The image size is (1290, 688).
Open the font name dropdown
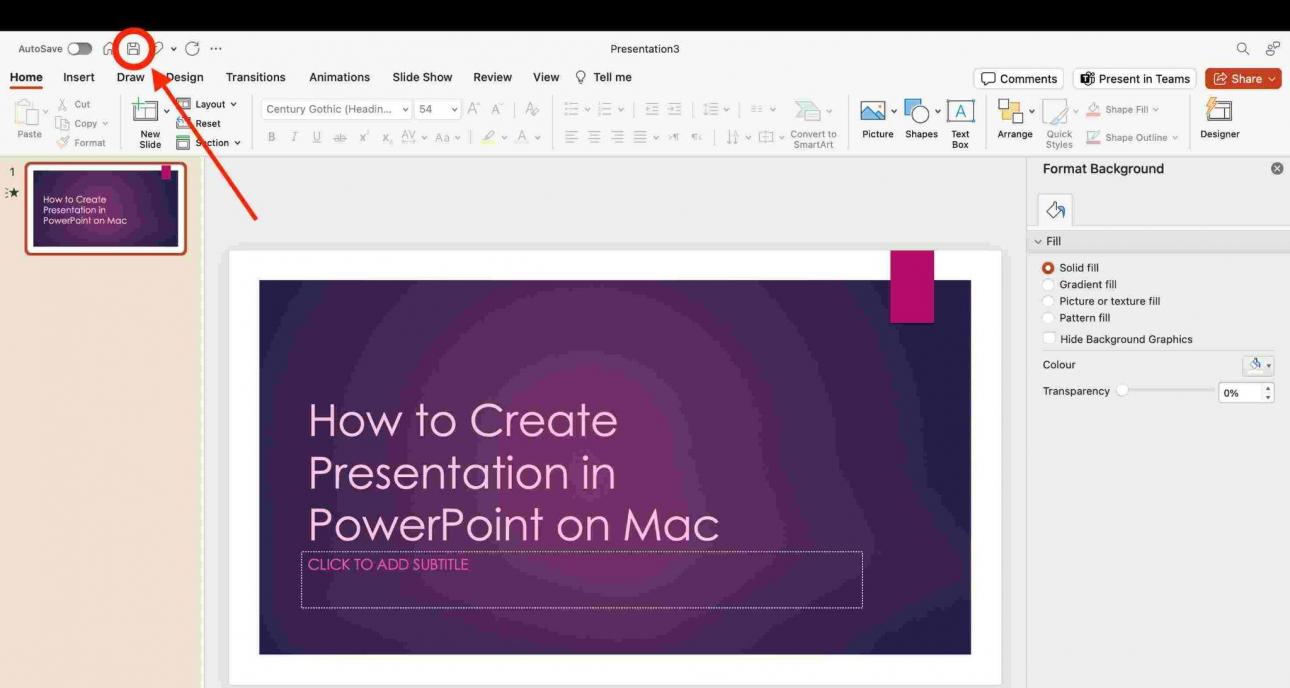click(x=404, y=108)
